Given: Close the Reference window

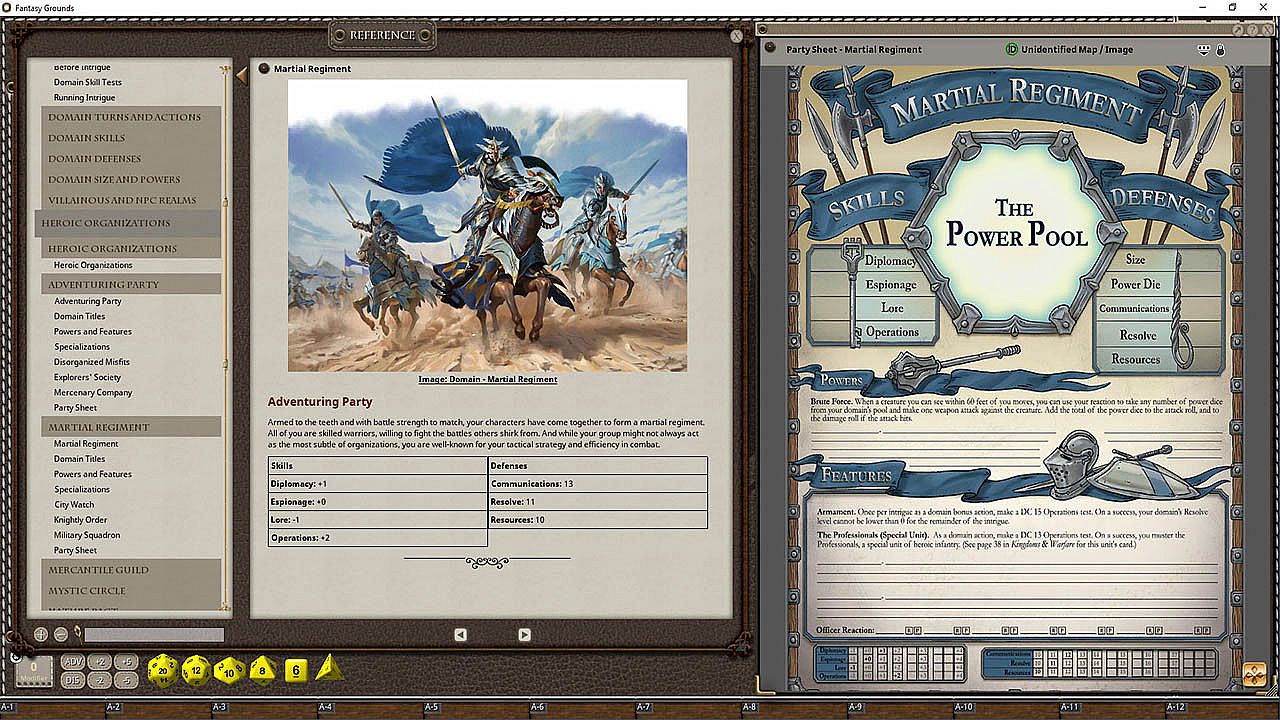Looking at the screenshot, I should [737, 36].
